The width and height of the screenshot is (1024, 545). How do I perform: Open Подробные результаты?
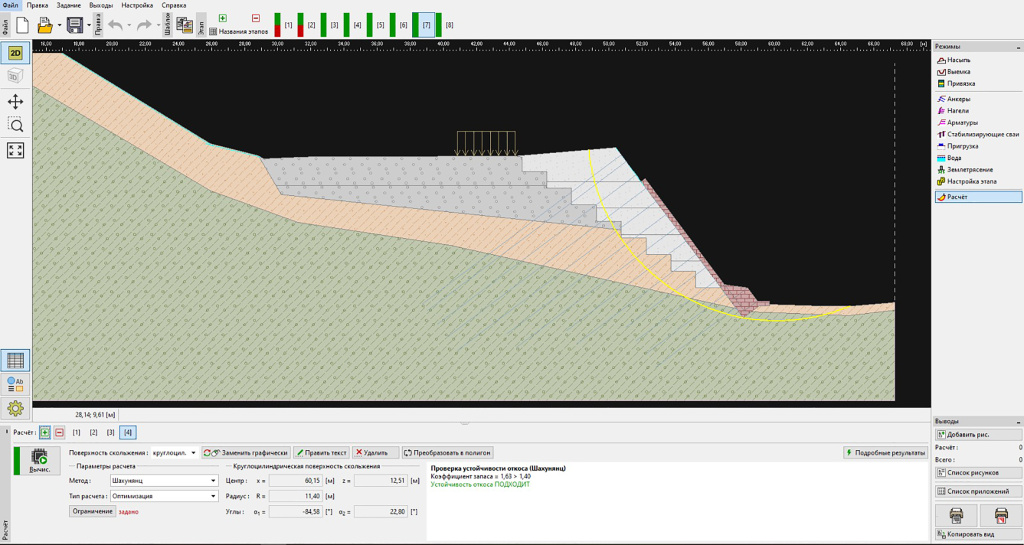pyautogui.click(x=885, y=452)
